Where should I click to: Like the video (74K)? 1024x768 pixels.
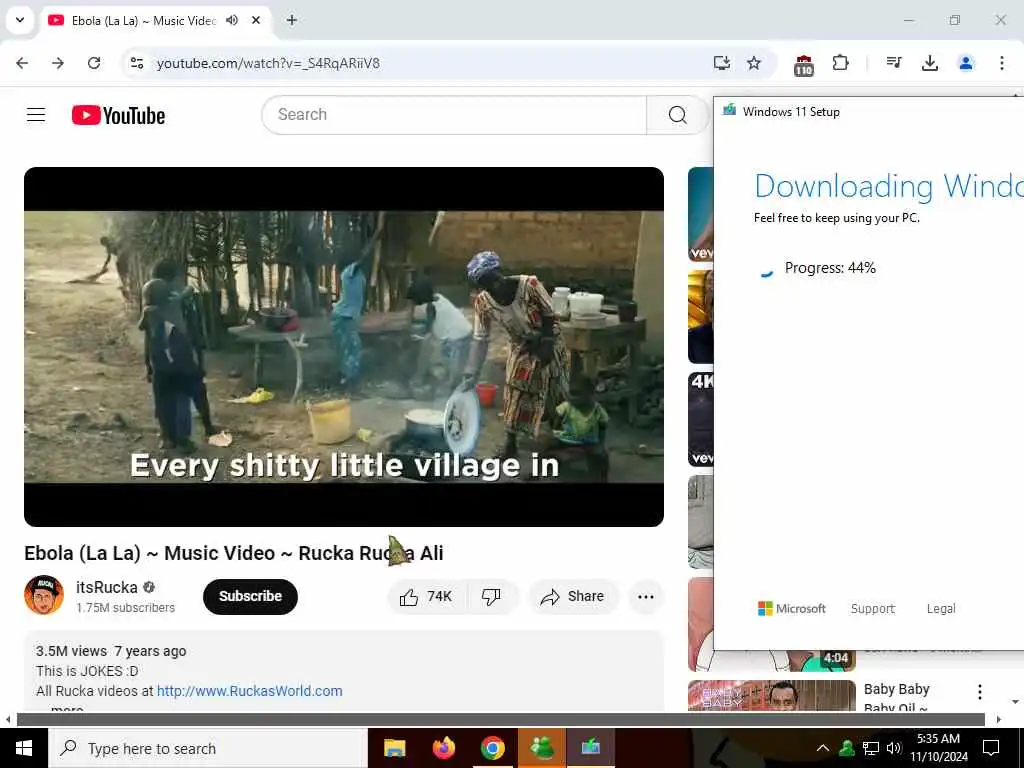(427, 596)
